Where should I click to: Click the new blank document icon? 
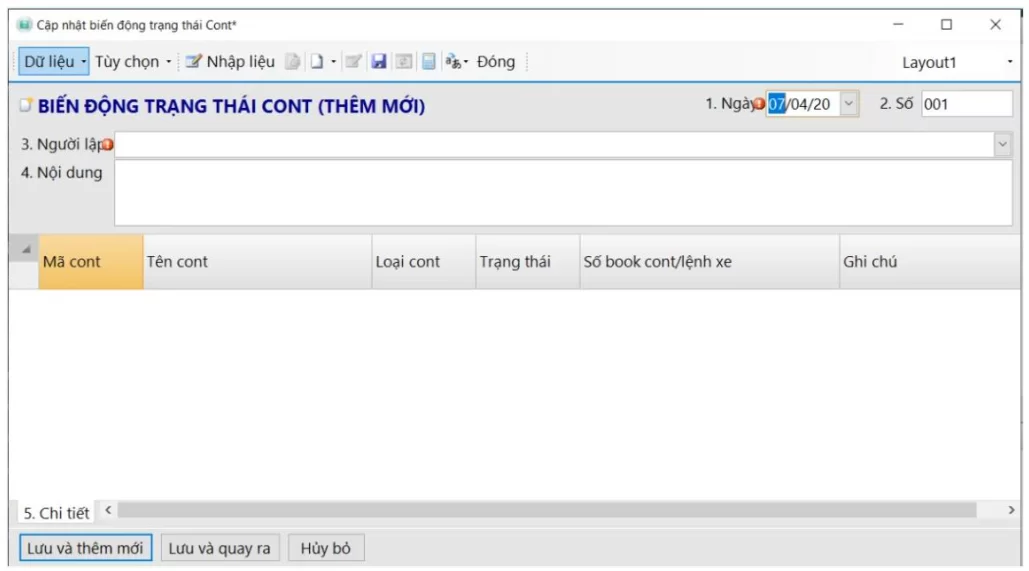click(316, 62)
